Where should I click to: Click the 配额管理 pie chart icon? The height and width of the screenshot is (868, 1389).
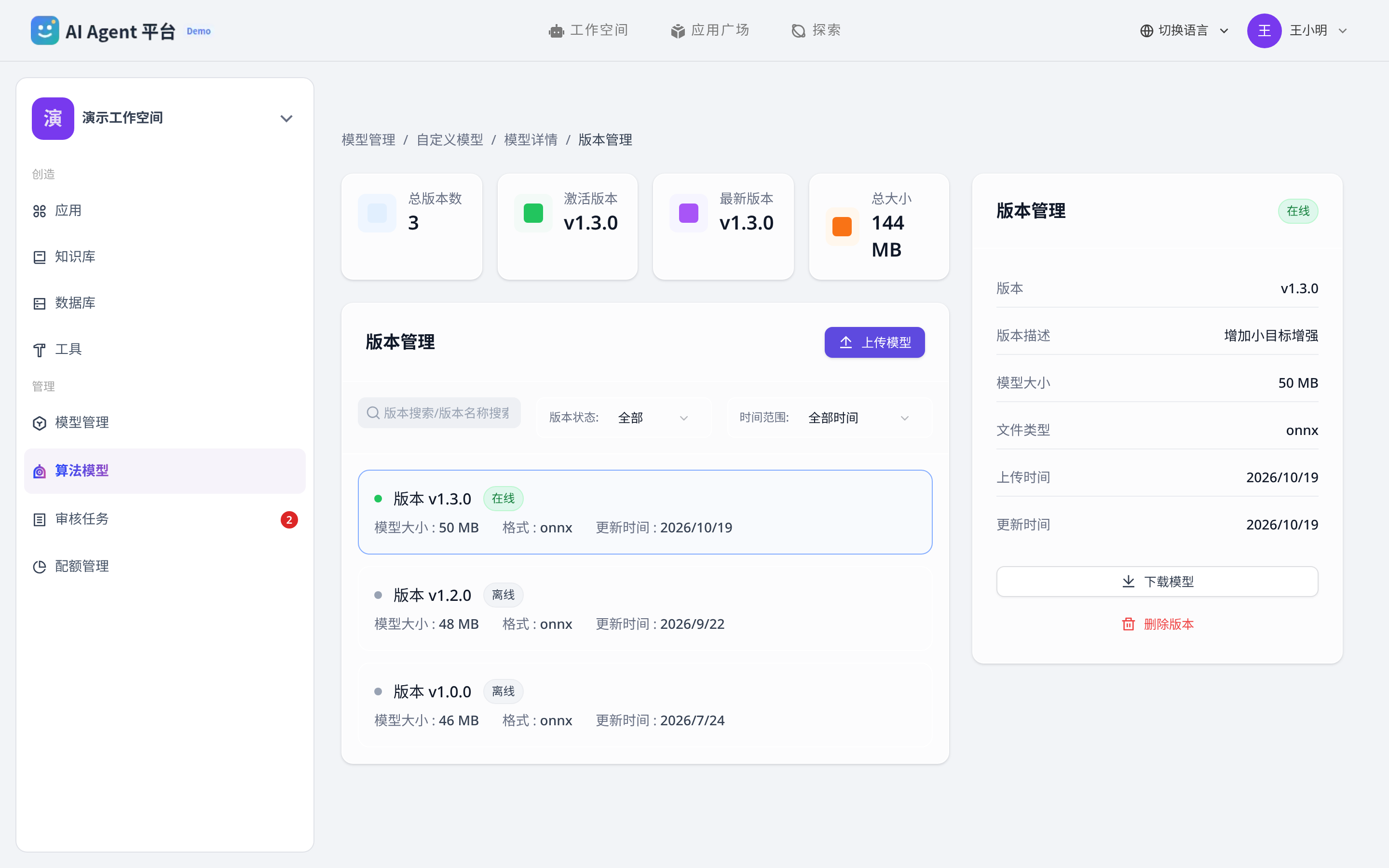click(x=40, y=567)
